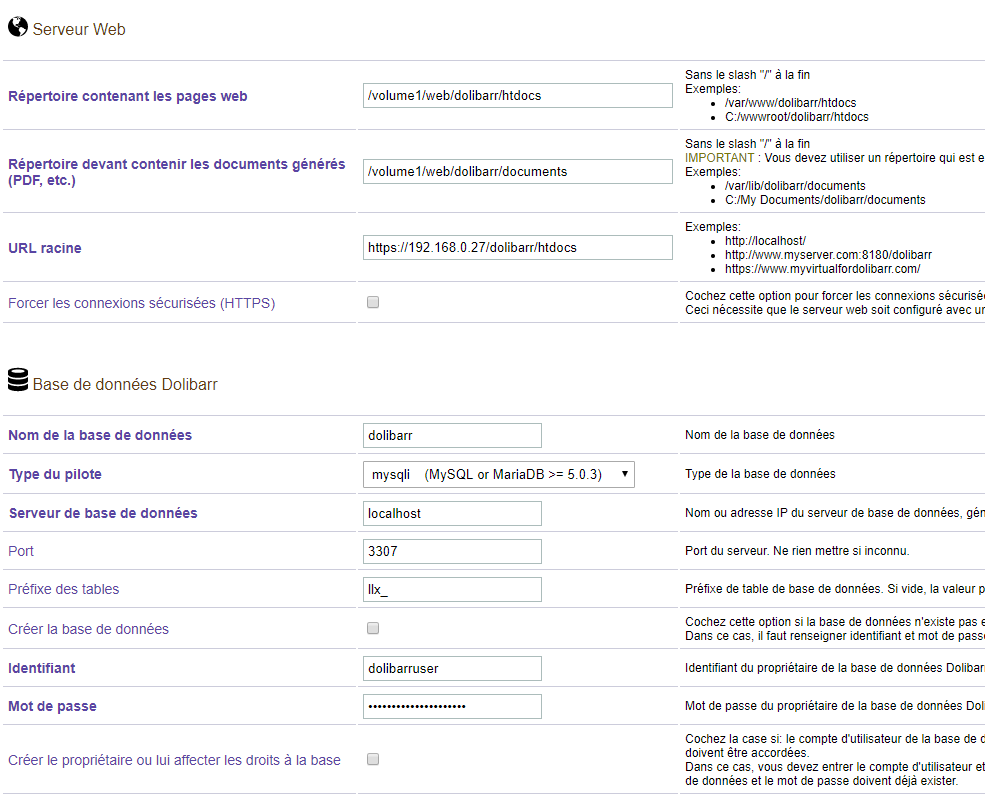
Task: Click the globe icon beside Serveur Web
Action: pos(18,27)
